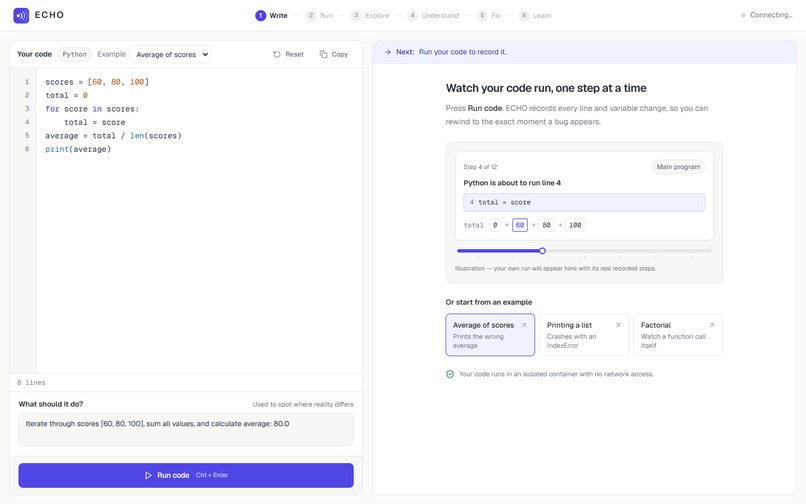Click the total value 80 chip
Image resolution: width=806 pixels, height=504 pixels.
point(546,225)
